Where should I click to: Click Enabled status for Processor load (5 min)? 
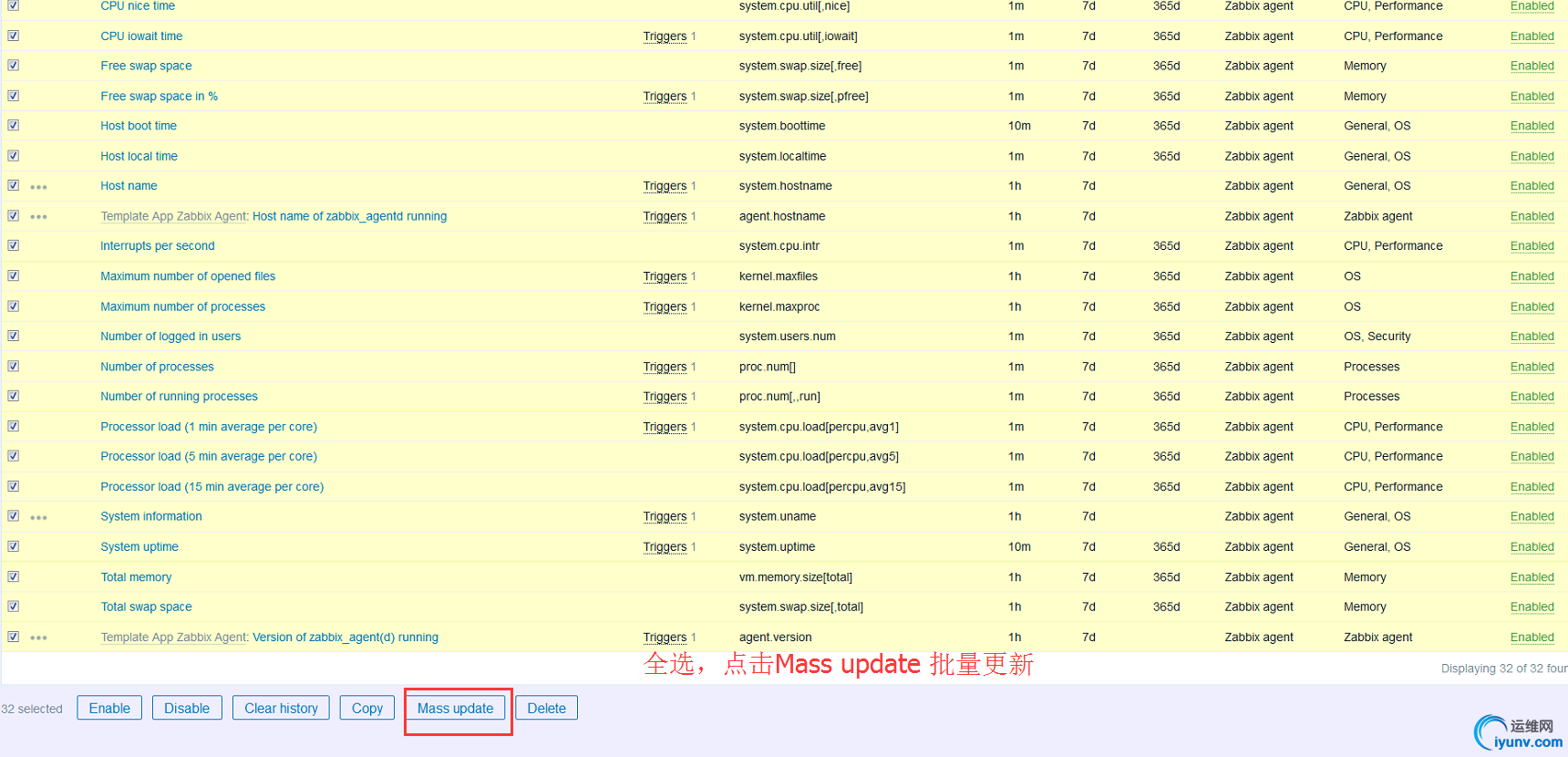coord(1532,456)
